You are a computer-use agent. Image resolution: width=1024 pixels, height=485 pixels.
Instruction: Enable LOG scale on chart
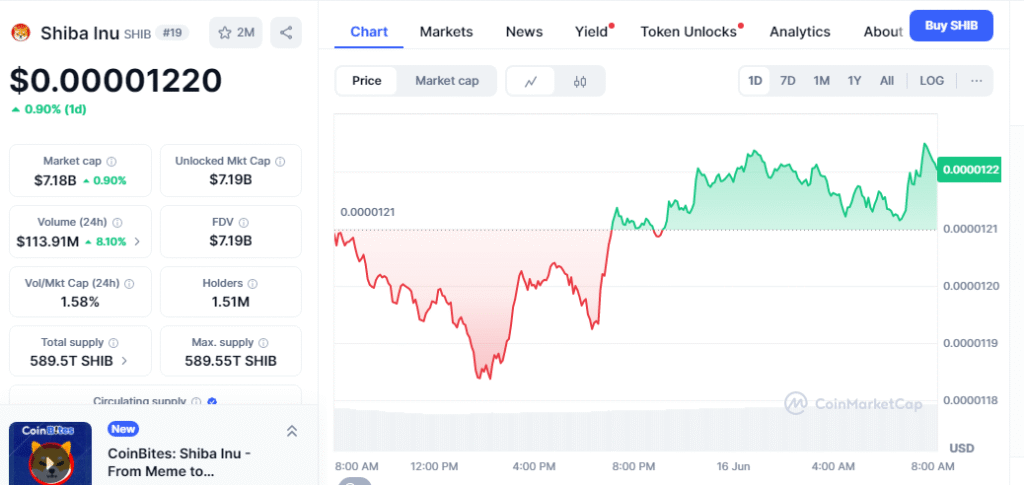(931, 81)
